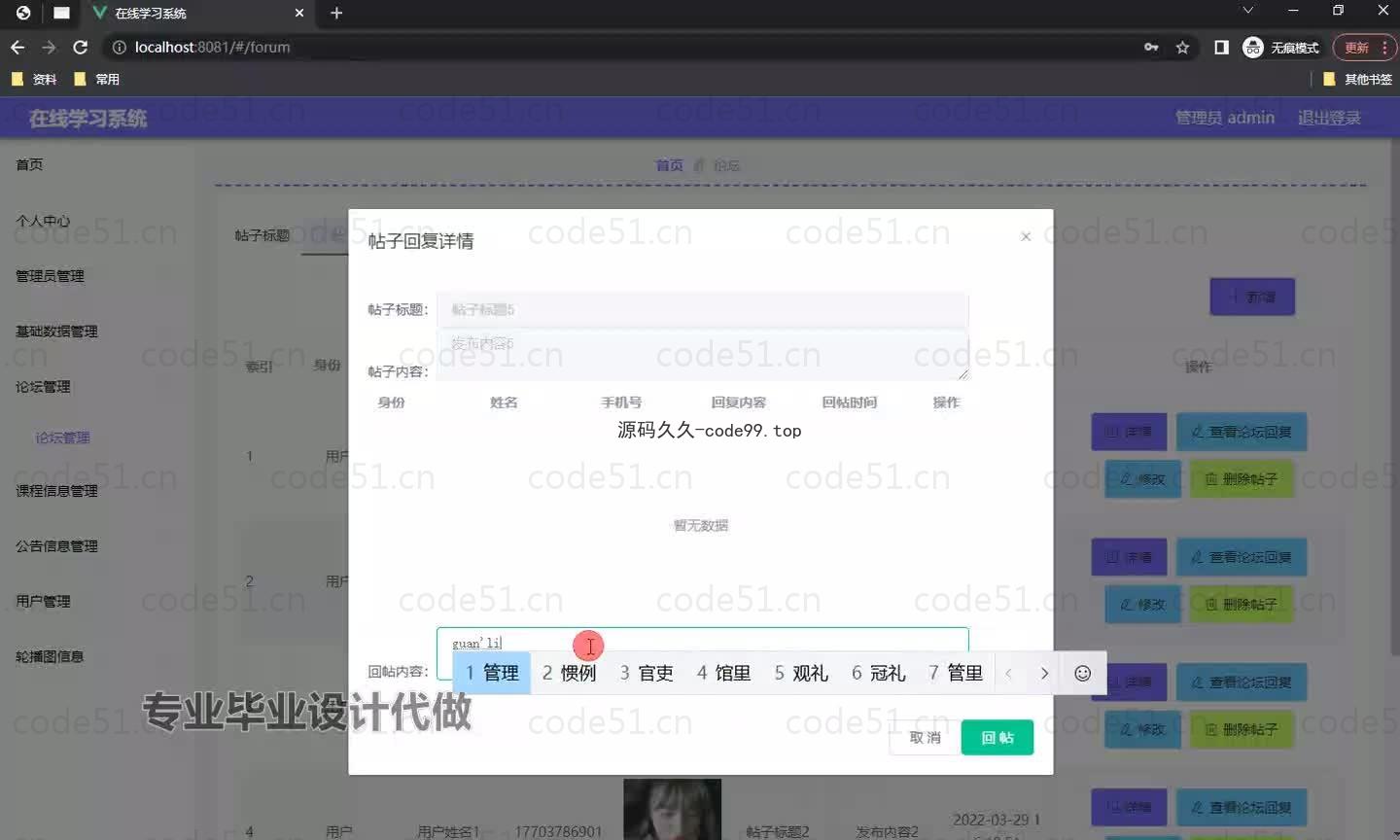
Task: Click the 在线学习系统 site title
Action: [87, 119]
